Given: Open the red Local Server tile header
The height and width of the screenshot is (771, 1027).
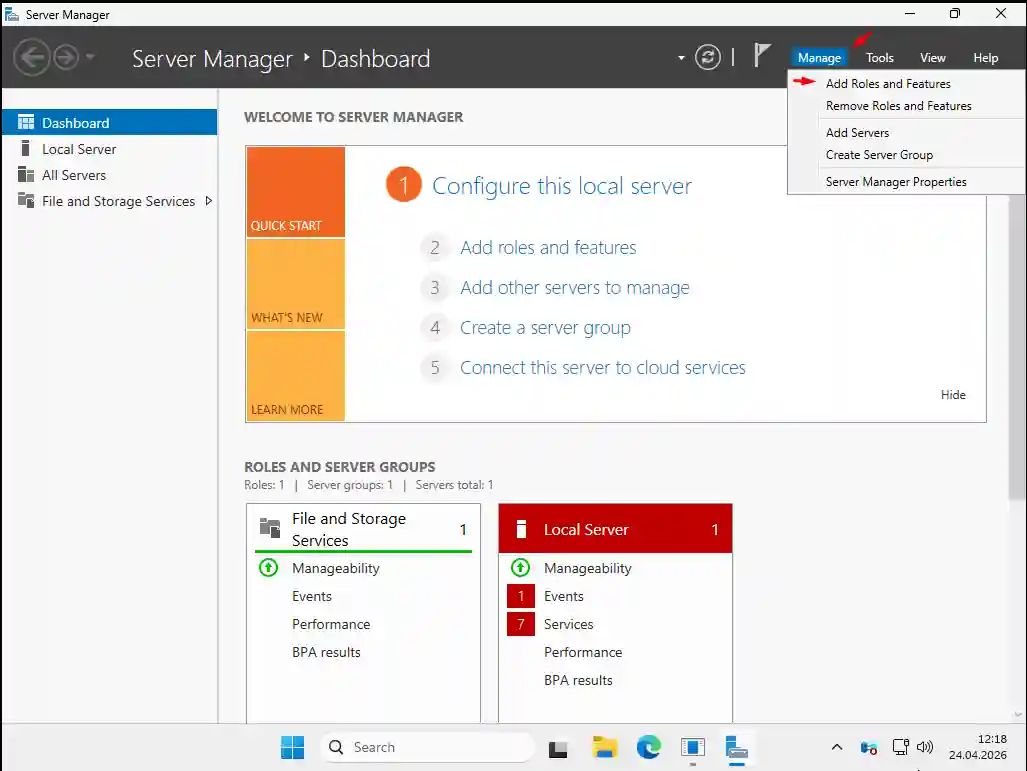Looking at the screenshot, I should (615, 529).
